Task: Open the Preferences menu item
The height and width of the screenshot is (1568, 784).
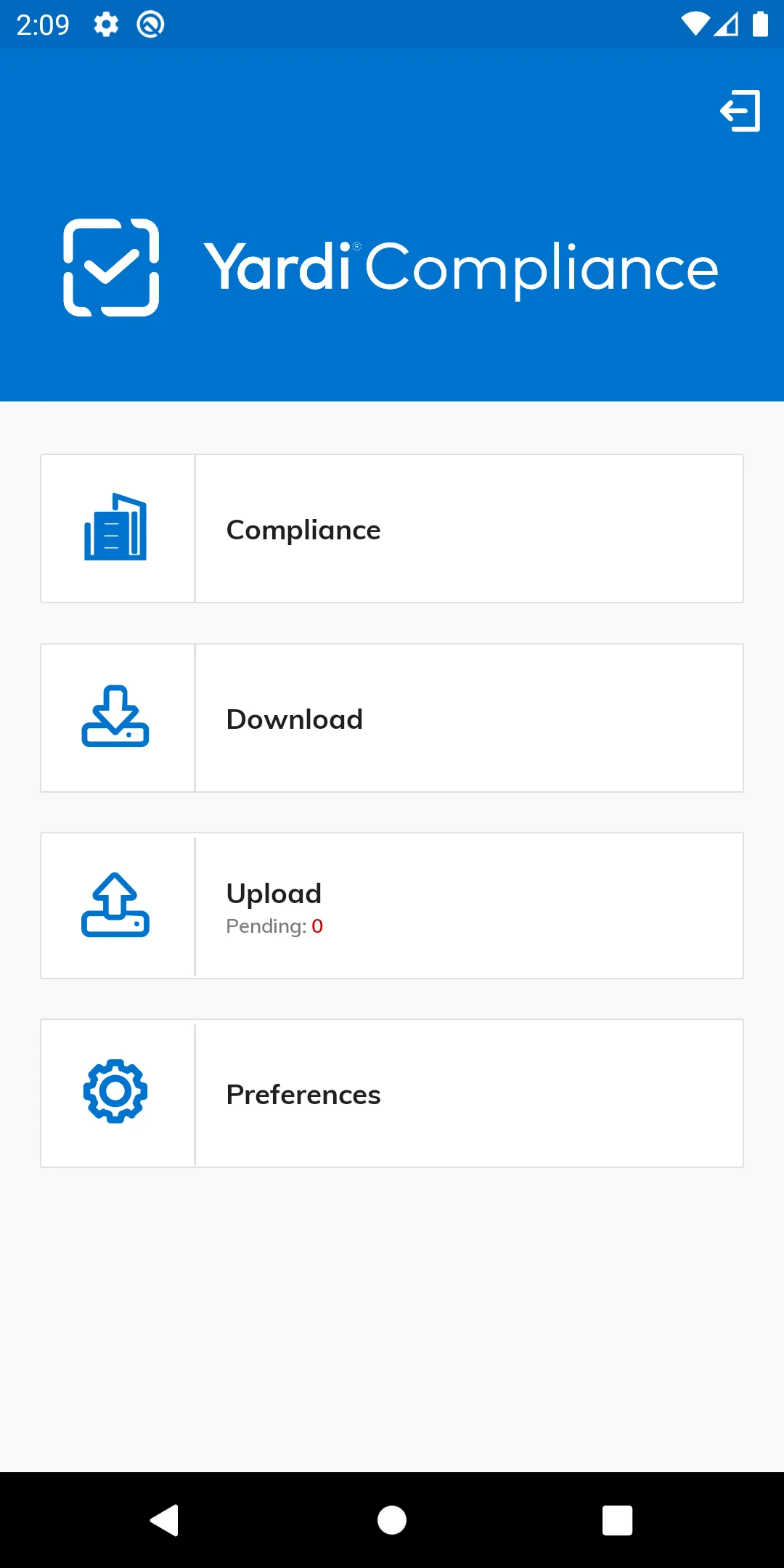Action: [392, 1093]
